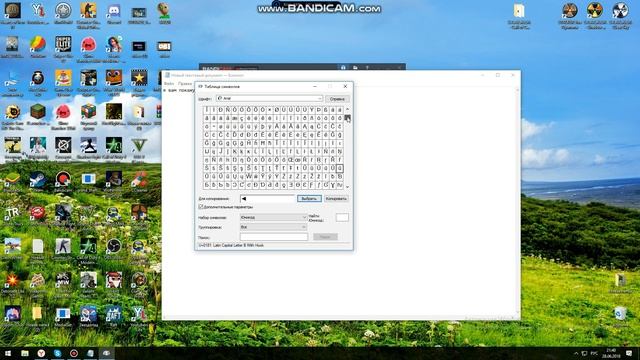Open the Super Lite game shortcut

[x=63, y=44]
